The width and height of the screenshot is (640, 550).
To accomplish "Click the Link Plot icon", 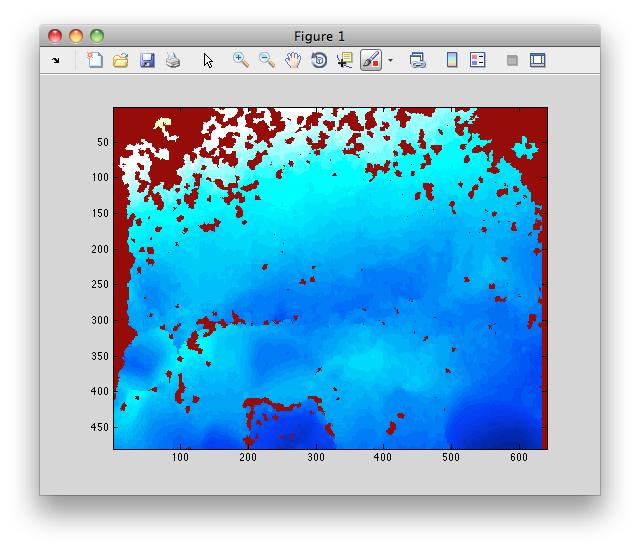I will (418, 60).
